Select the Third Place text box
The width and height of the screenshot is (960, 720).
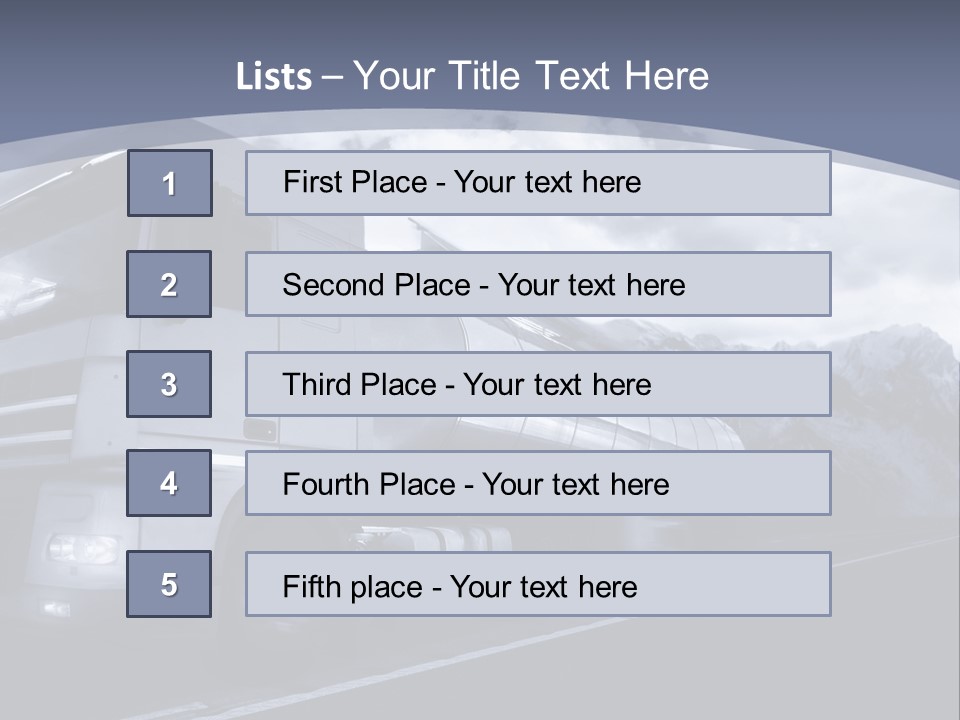[538, 384]
